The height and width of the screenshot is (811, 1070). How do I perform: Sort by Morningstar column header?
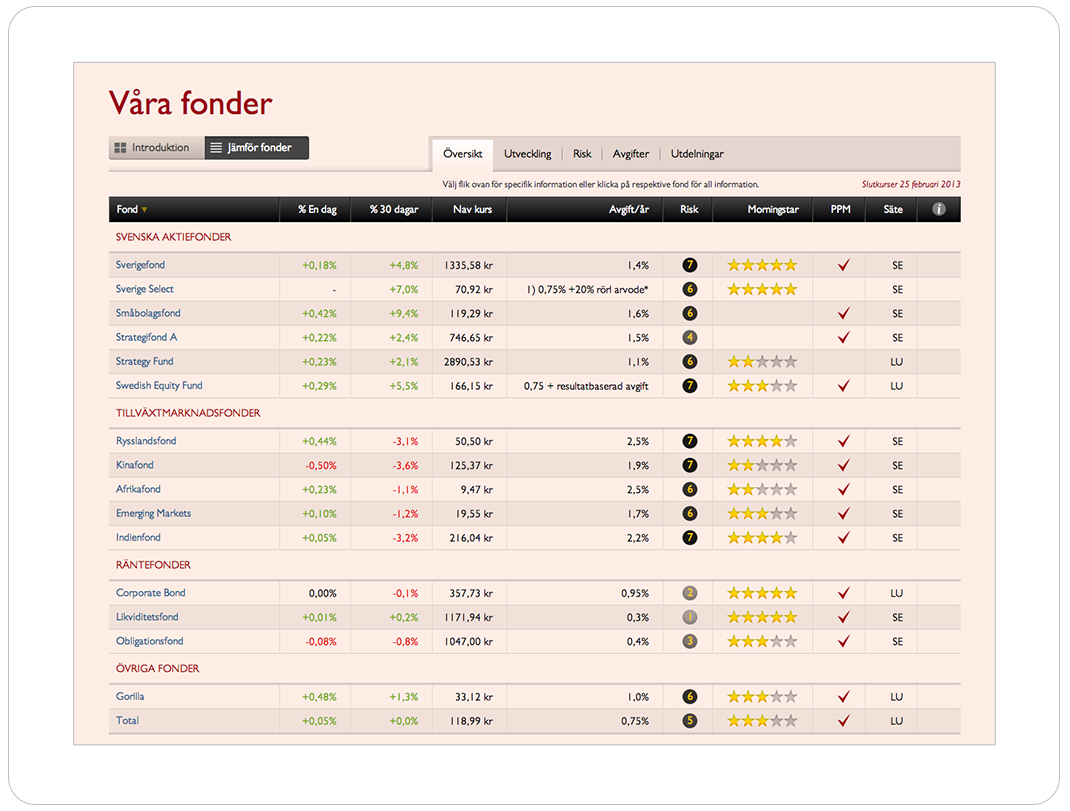point(772,209)
